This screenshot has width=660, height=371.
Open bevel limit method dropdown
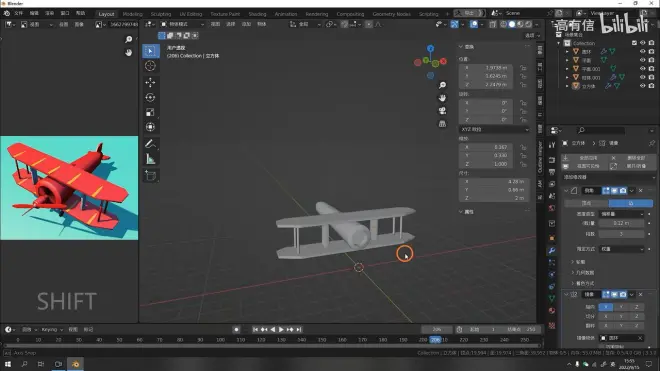(x=622, y=249)
